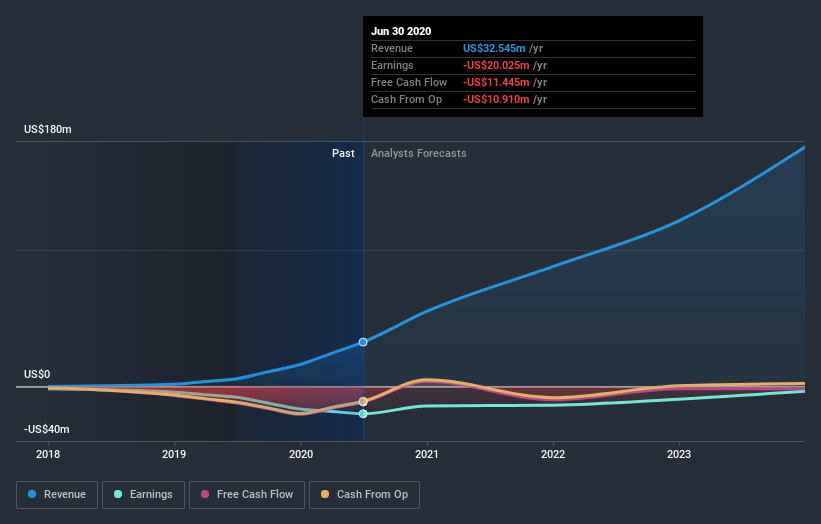Click the Earnings row label in tooltip
821x524 pixels.
point(392,65)
